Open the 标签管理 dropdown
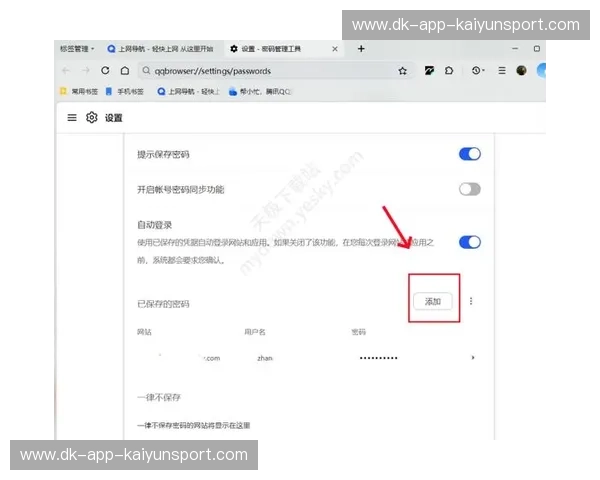This screenshot has width=600, height=480. 77,48
